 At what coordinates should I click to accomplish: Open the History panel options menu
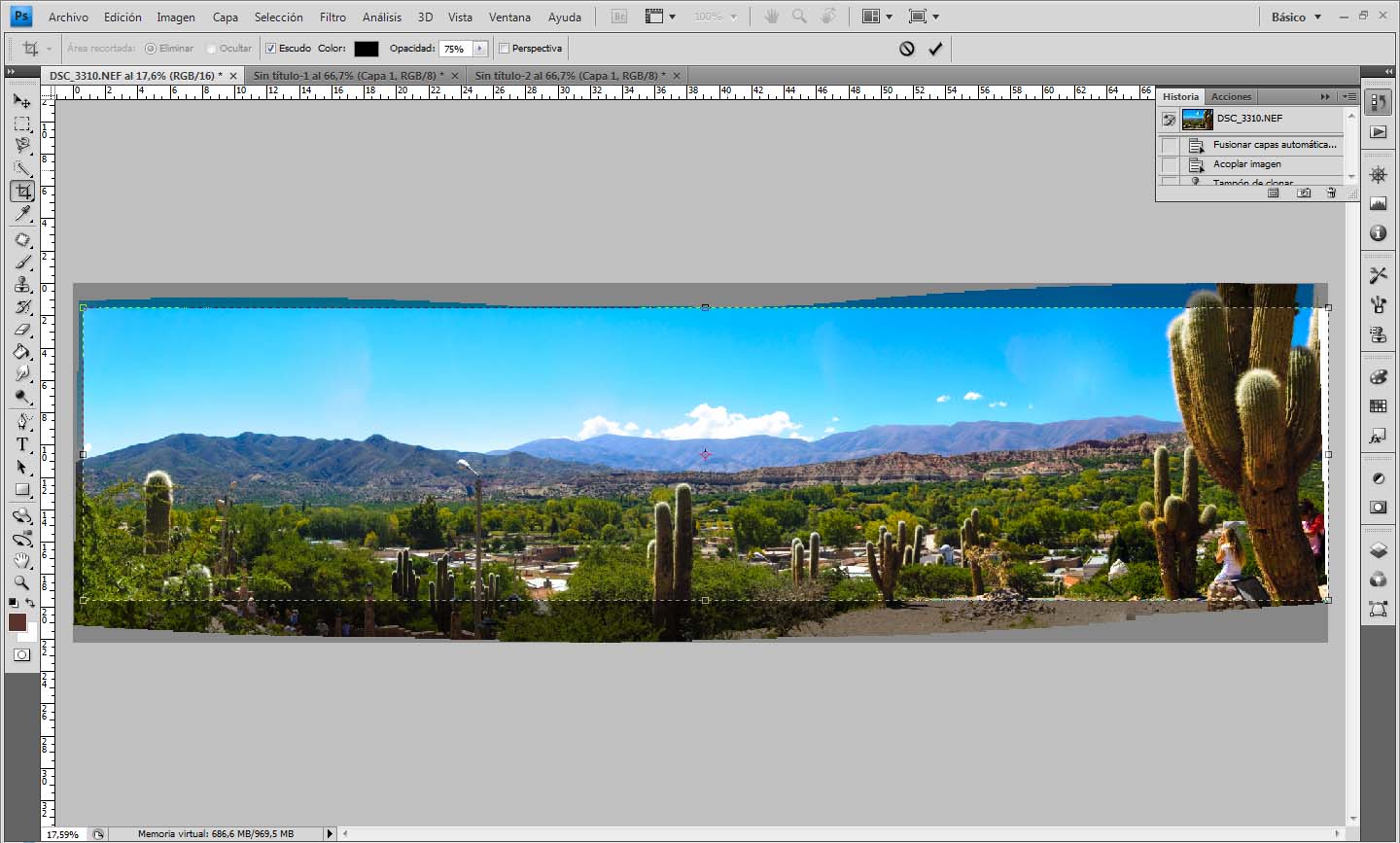point(1348,96)
